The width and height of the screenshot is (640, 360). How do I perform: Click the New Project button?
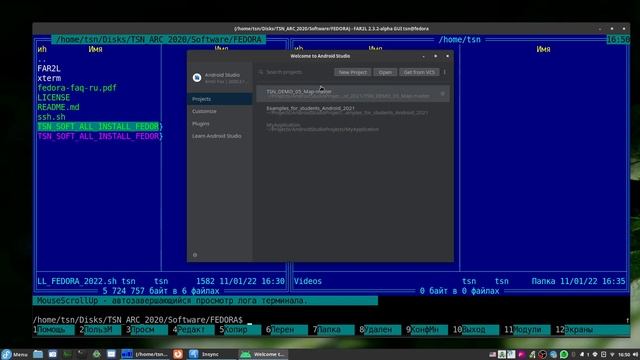(x=353, y=72)
